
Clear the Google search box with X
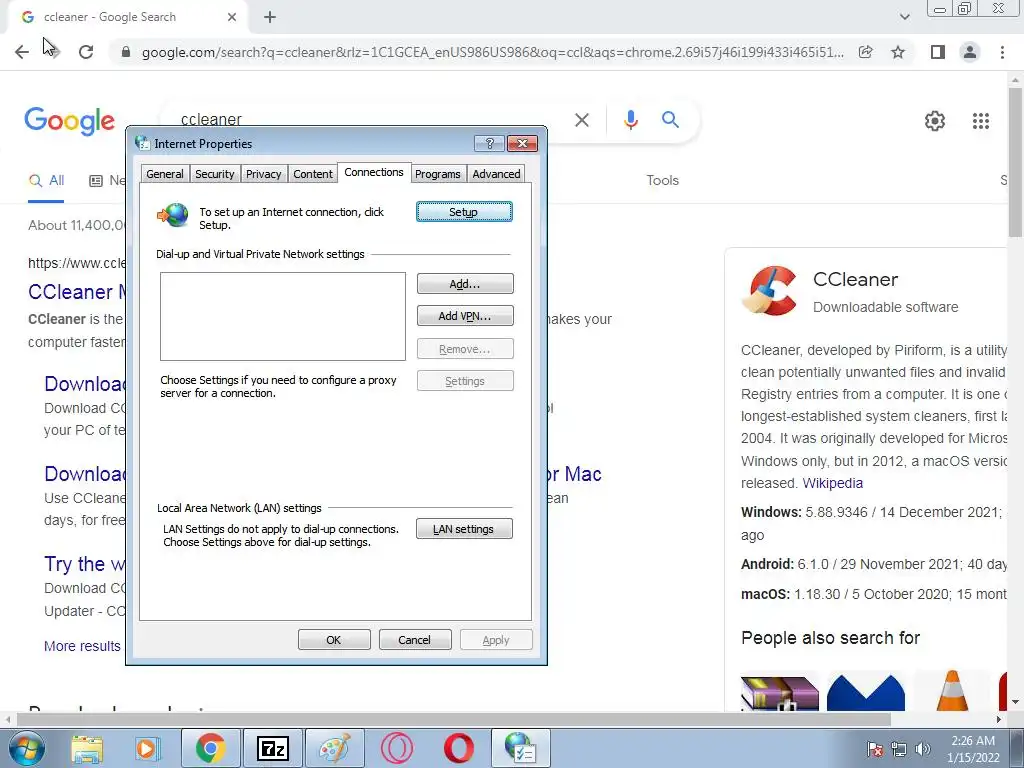pyautogui.click(x=581, y=120)
